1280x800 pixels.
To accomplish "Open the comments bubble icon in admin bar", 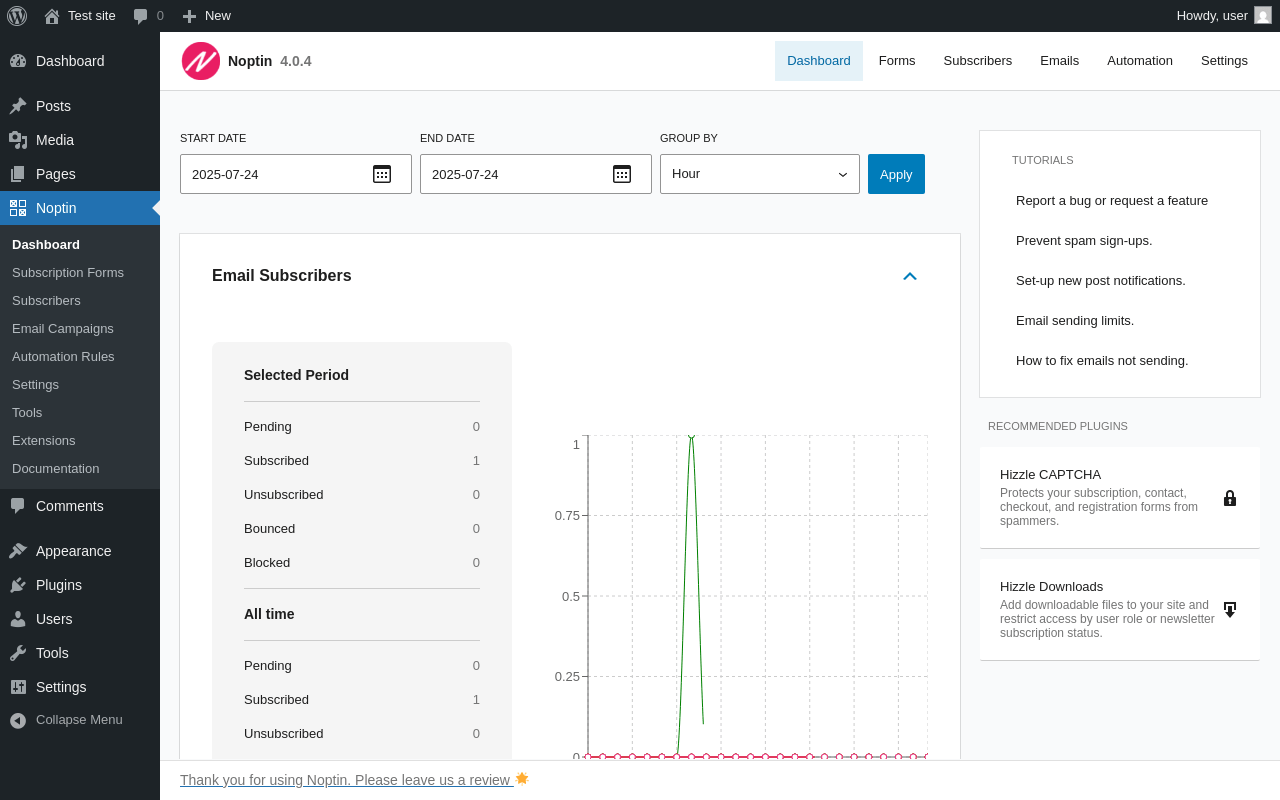I will click(x=141, y=16).
